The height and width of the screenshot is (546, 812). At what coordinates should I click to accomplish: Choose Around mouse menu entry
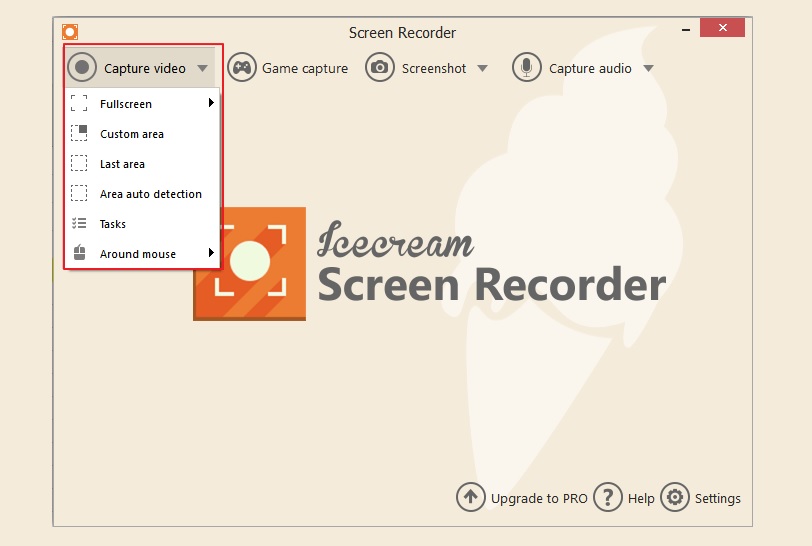click(x=143, y=254)
